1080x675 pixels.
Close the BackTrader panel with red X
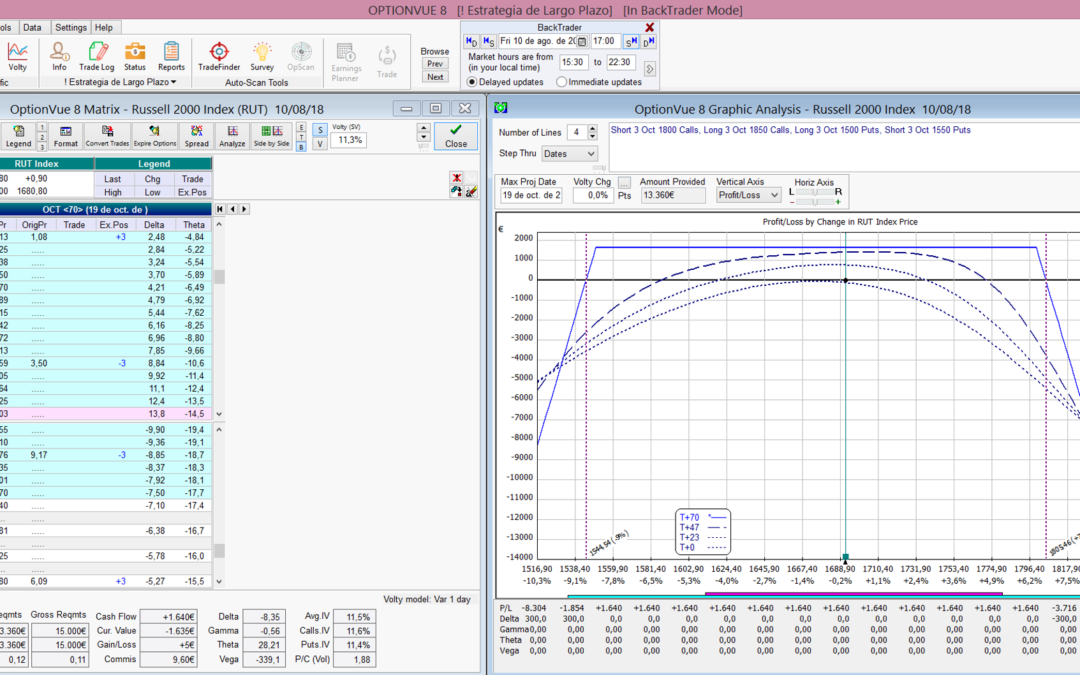pyautogui.click(x=650, y=28)
